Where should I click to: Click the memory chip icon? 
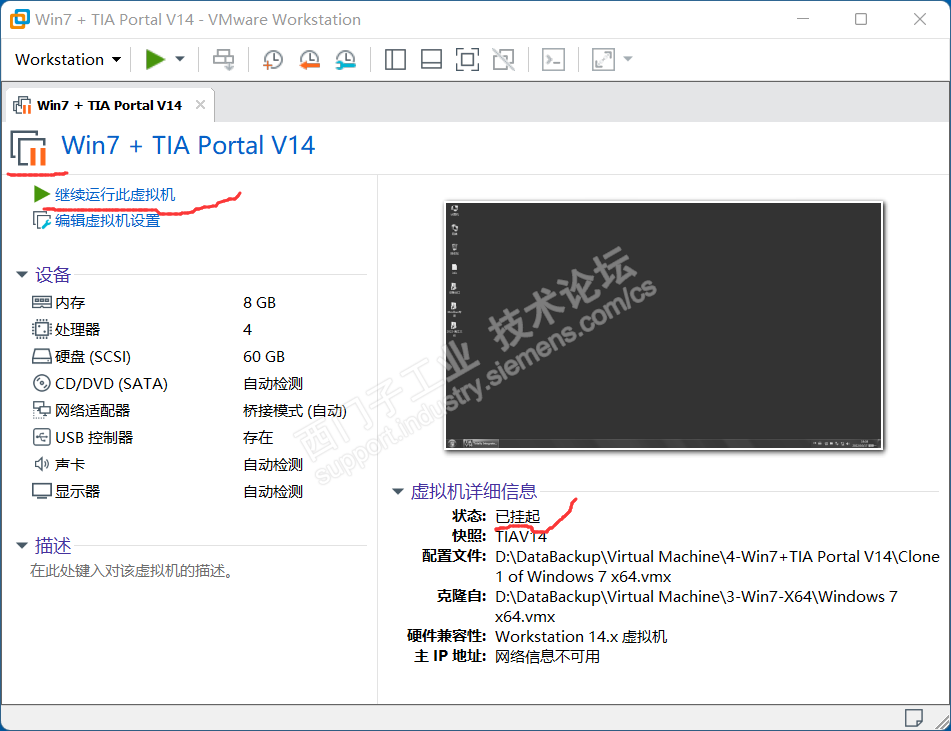(41, 302)
